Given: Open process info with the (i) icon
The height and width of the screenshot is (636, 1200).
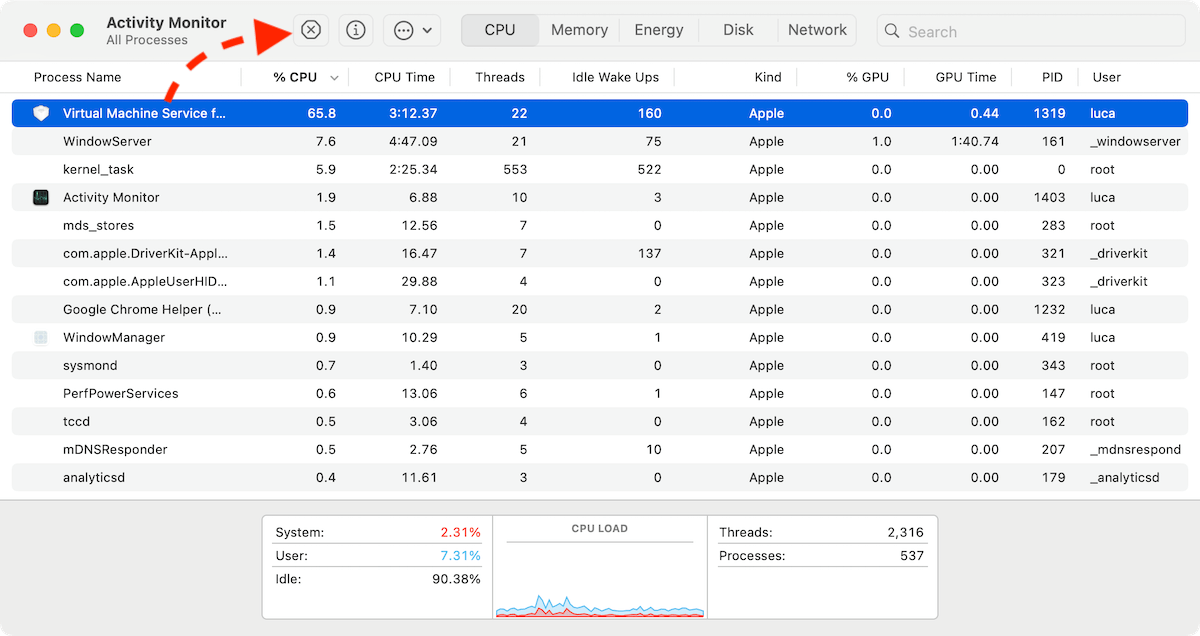Looking at the screenshot, I should tap(355, 30).
